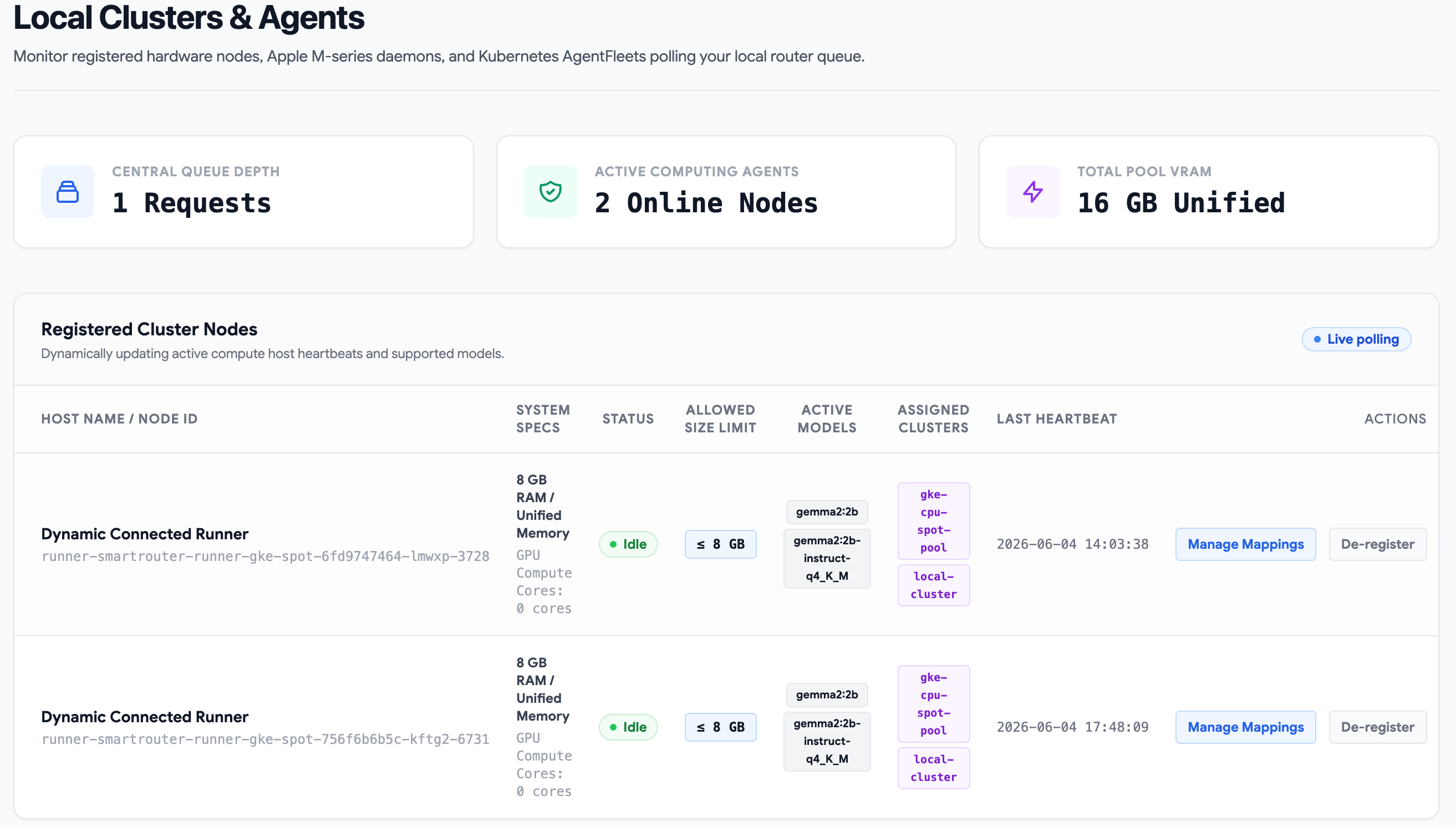This screenshot has width=1456, height=827.
Task: Click the System Specs column header
Action: 543,418
